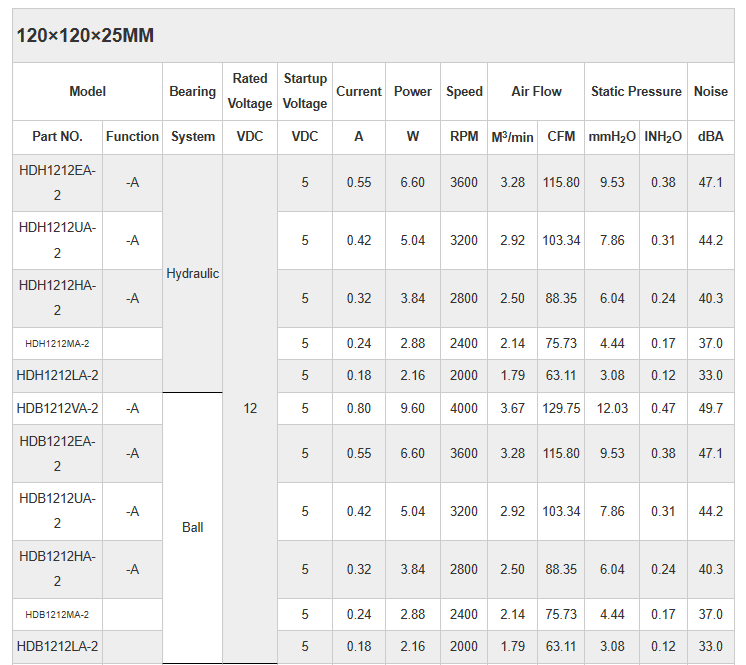The image size is (746, 665).
Task: Open part number HDB1212VA-2
Action: pyautogui.click(x=57, y=408)
